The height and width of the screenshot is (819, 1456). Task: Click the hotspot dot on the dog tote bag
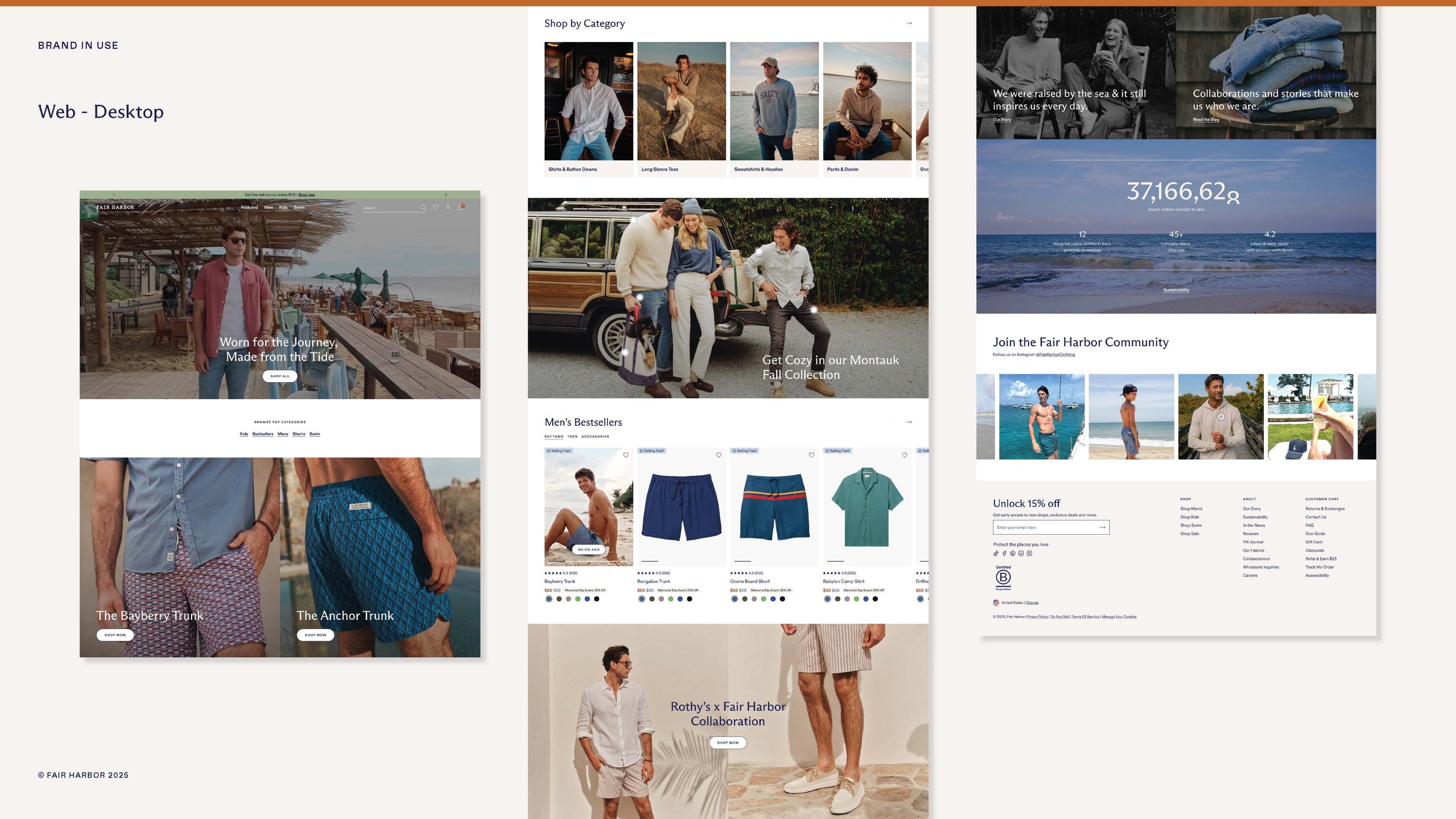625,352
